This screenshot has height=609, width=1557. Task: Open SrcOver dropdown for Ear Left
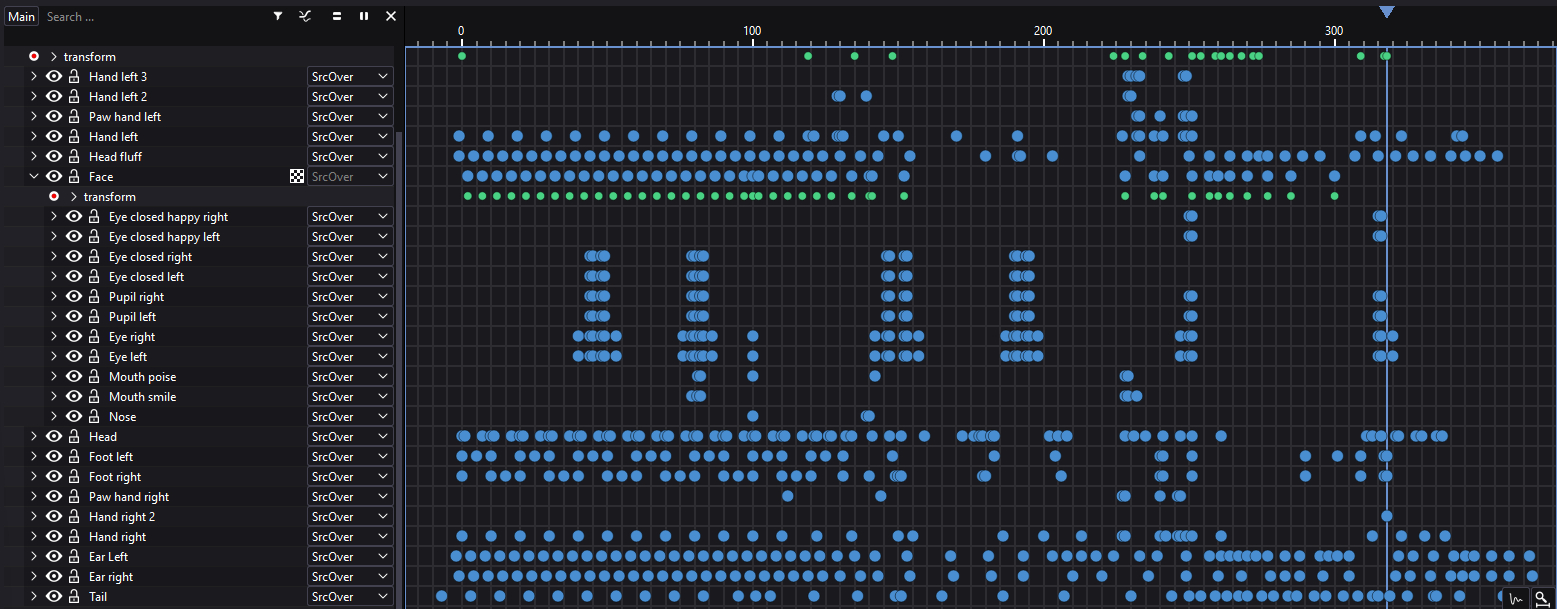click(x=350, y=557)
